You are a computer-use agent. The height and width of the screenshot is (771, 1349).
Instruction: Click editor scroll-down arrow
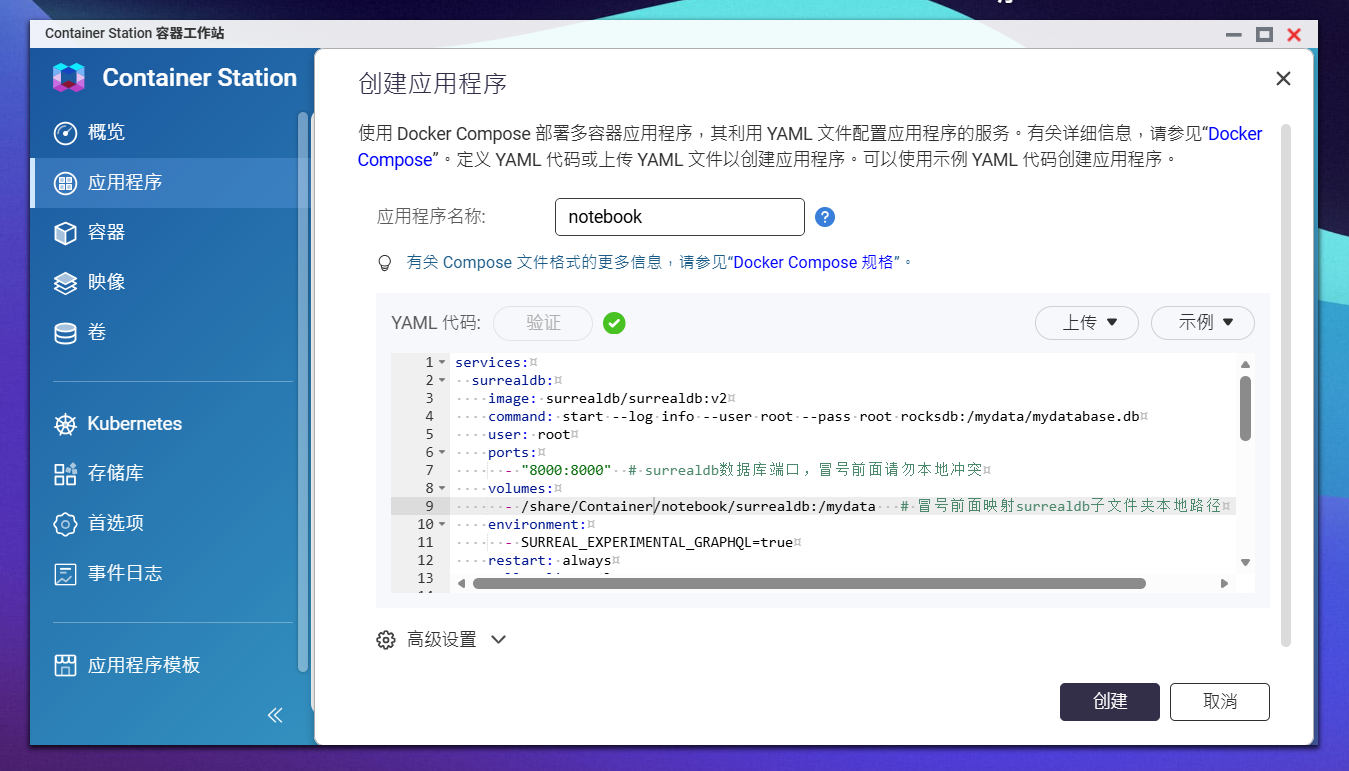coord(1245,563)
